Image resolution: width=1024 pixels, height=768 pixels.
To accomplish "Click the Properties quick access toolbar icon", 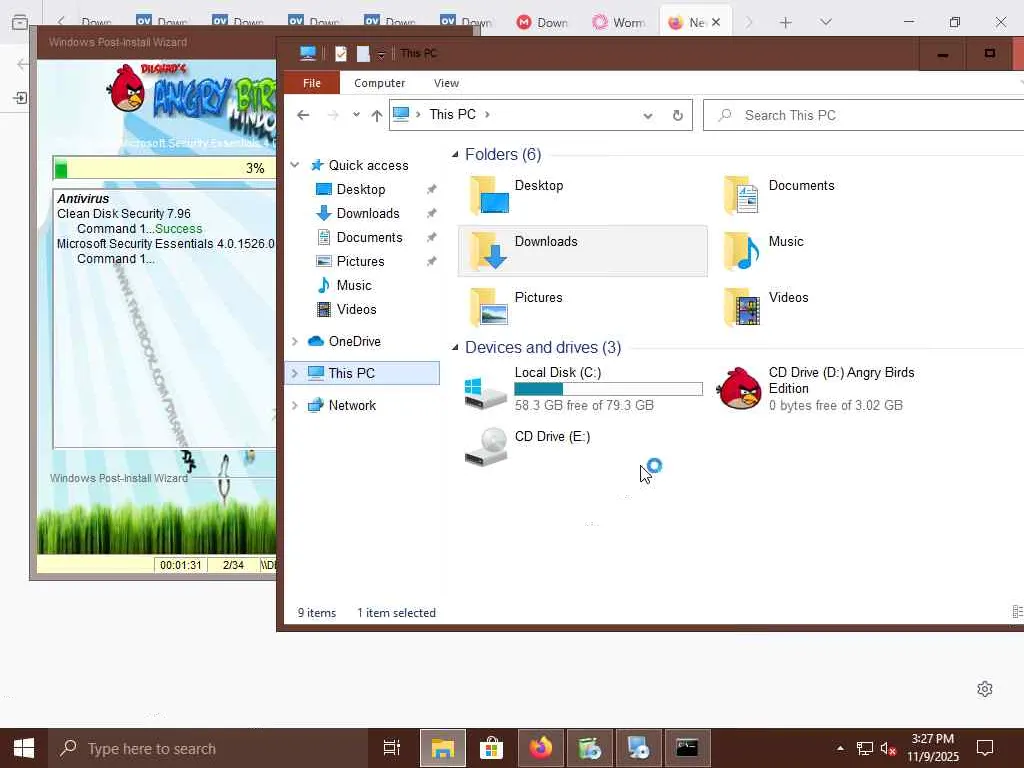I will 340,54.
